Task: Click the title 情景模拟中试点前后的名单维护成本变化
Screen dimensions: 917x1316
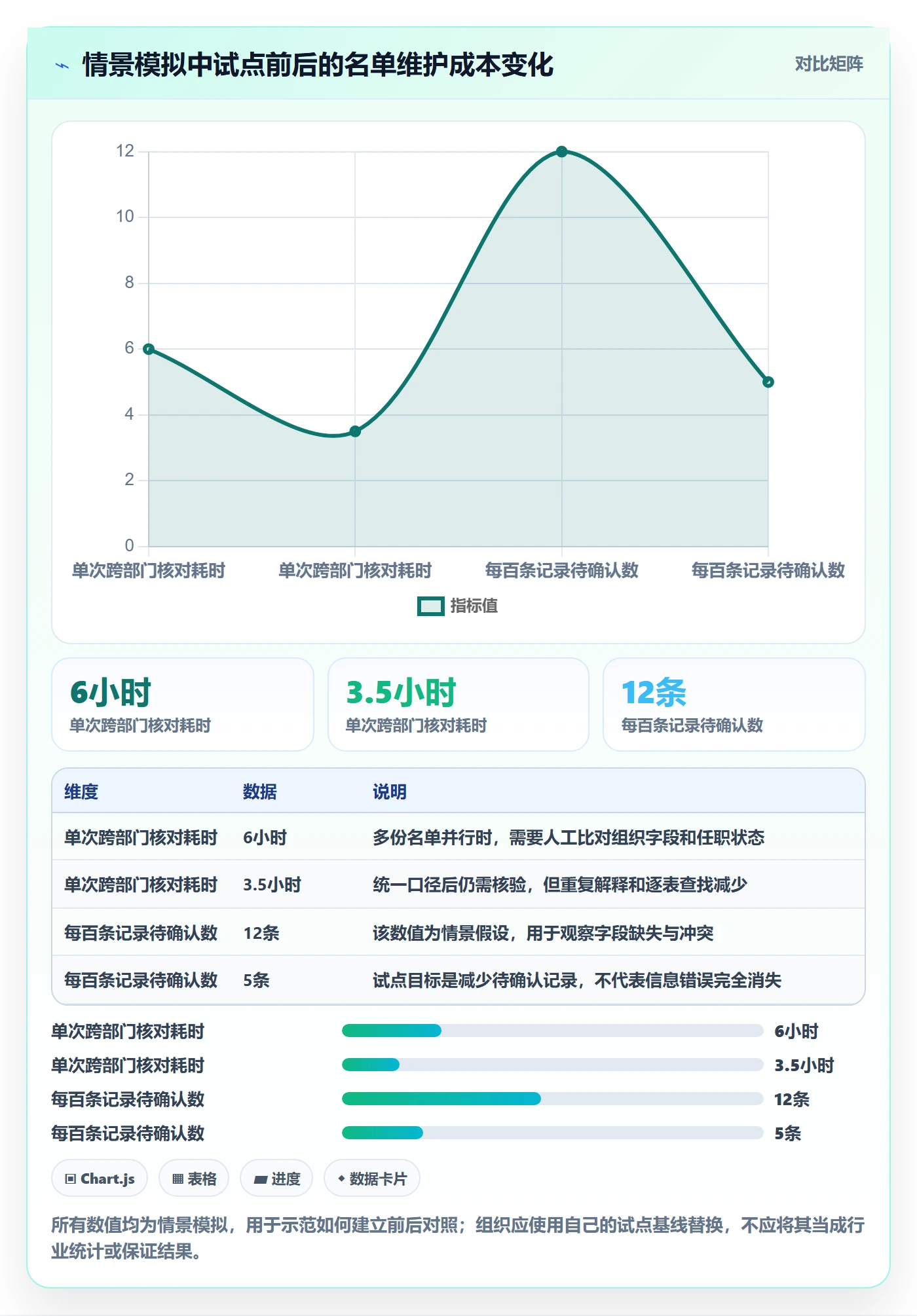Action: 318,65
